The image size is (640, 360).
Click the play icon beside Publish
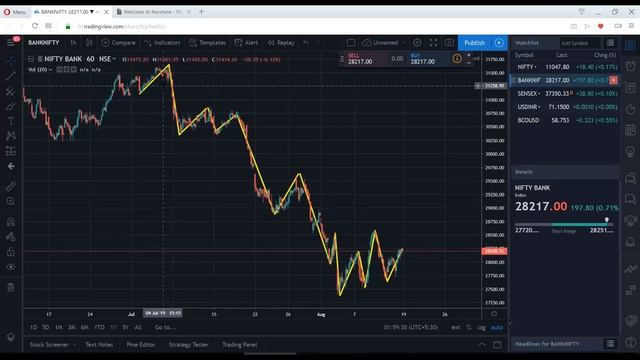[x=499, y=42]
